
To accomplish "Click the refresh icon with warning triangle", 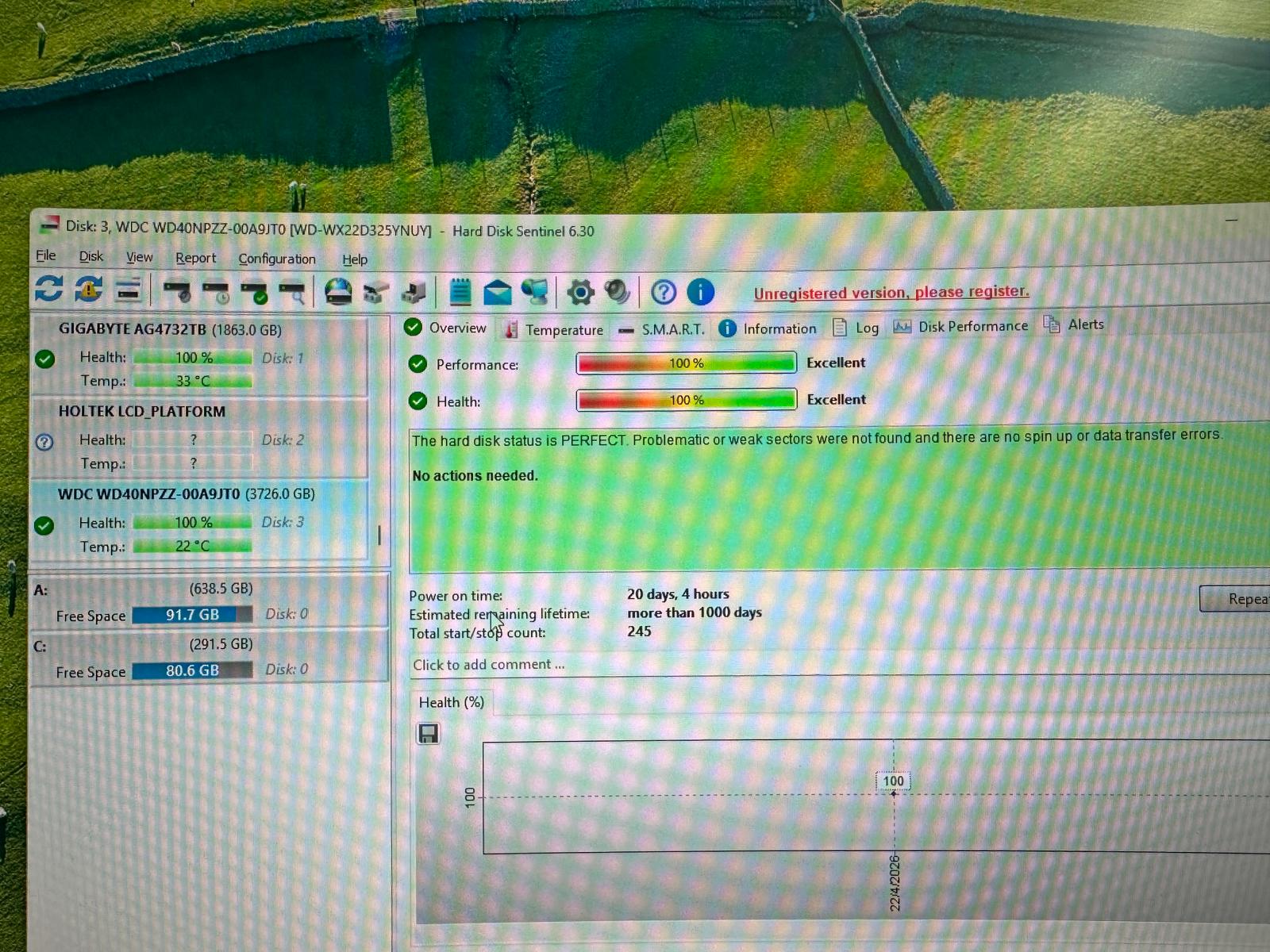I will (x=88, y=290).
